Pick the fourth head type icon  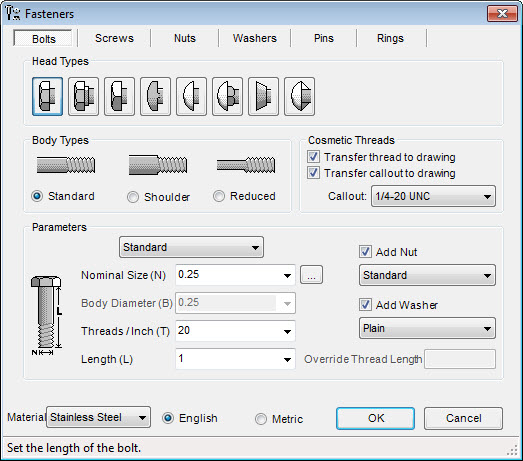[155, 96]
